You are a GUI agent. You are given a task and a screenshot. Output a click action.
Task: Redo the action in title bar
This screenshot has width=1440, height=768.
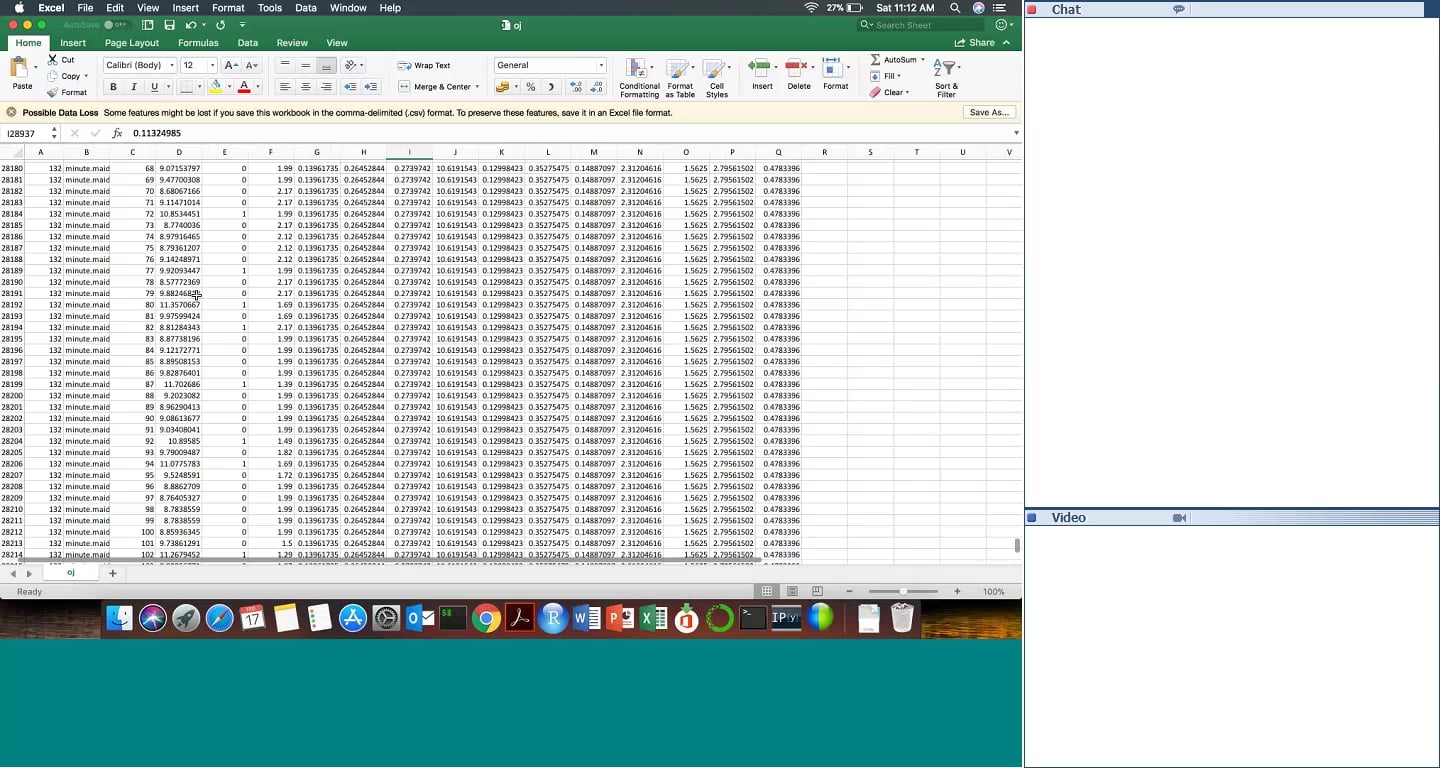220,25
